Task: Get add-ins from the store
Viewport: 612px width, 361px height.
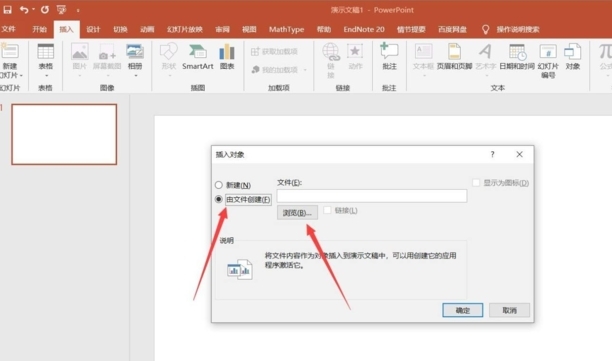Action: point(275,52)
